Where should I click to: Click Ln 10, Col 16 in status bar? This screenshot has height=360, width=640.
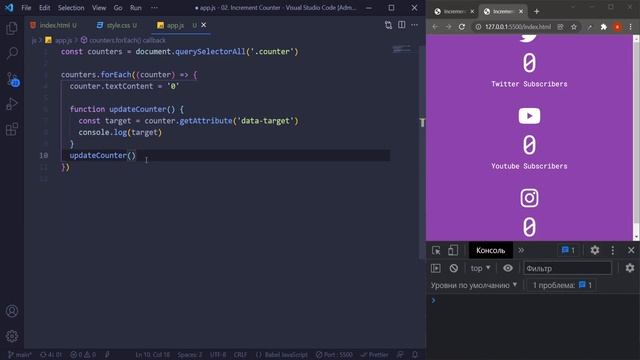coord(152,355)
